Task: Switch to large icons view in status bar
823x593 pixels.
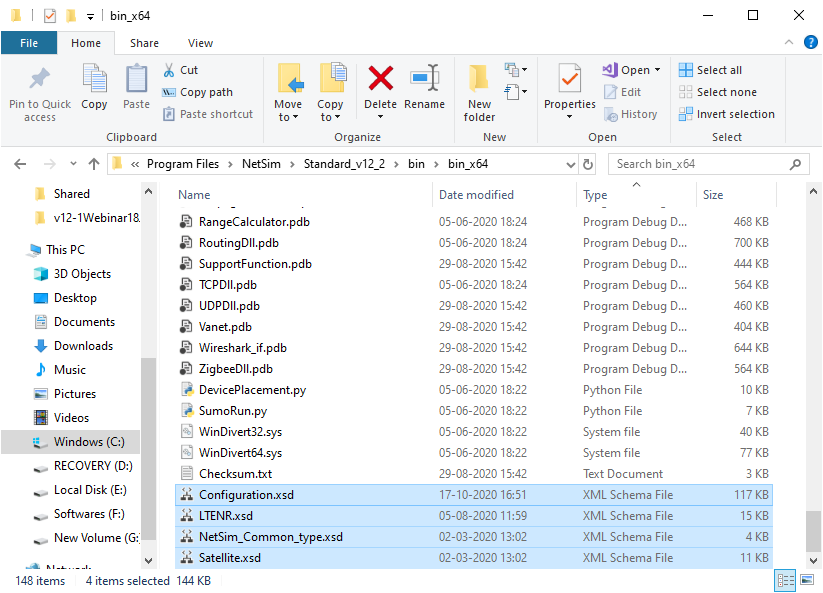Action: tap(807, 580)
